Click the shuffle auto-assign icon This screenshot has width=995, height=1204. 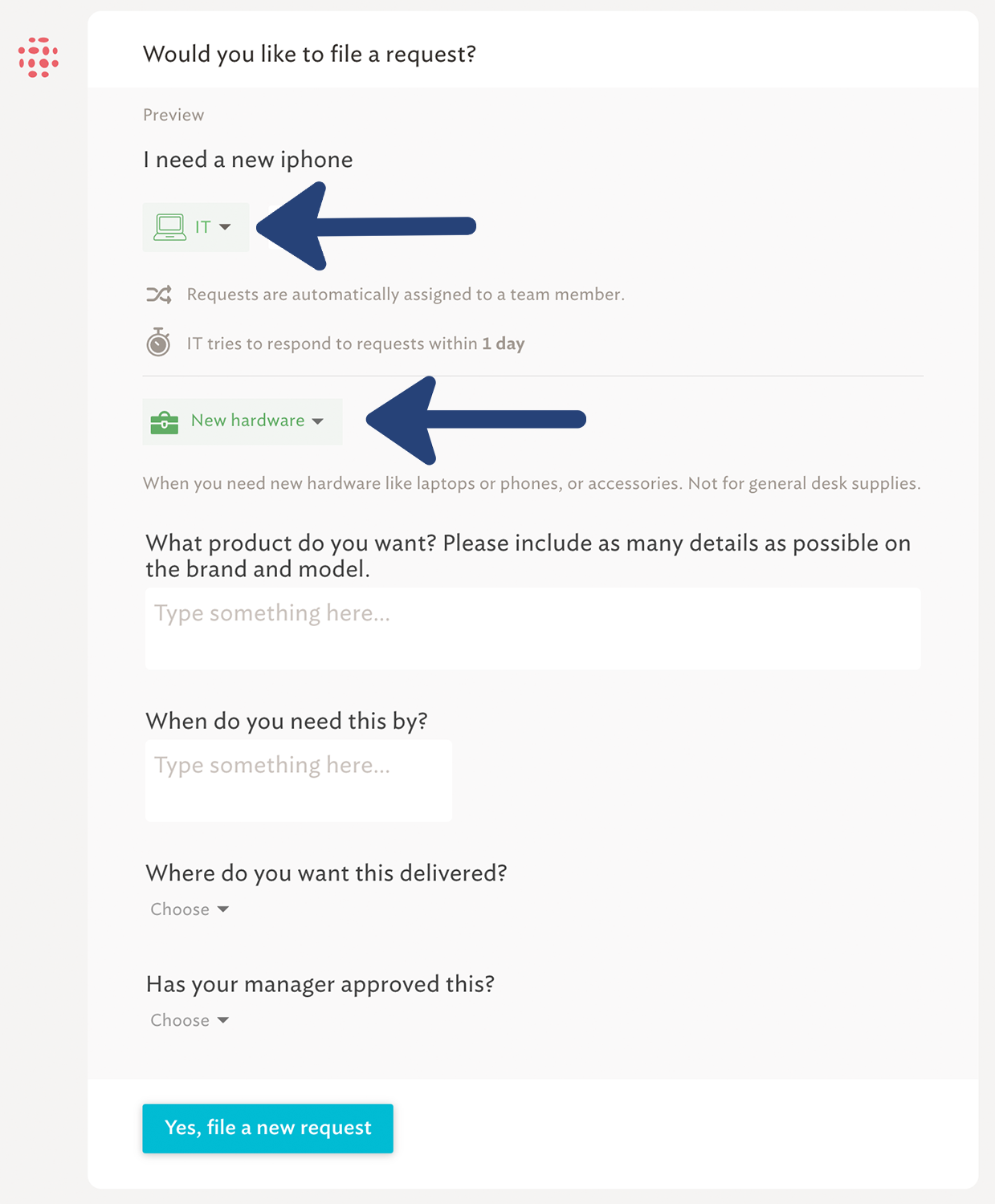pyautogui.click(x=159, y=295)
